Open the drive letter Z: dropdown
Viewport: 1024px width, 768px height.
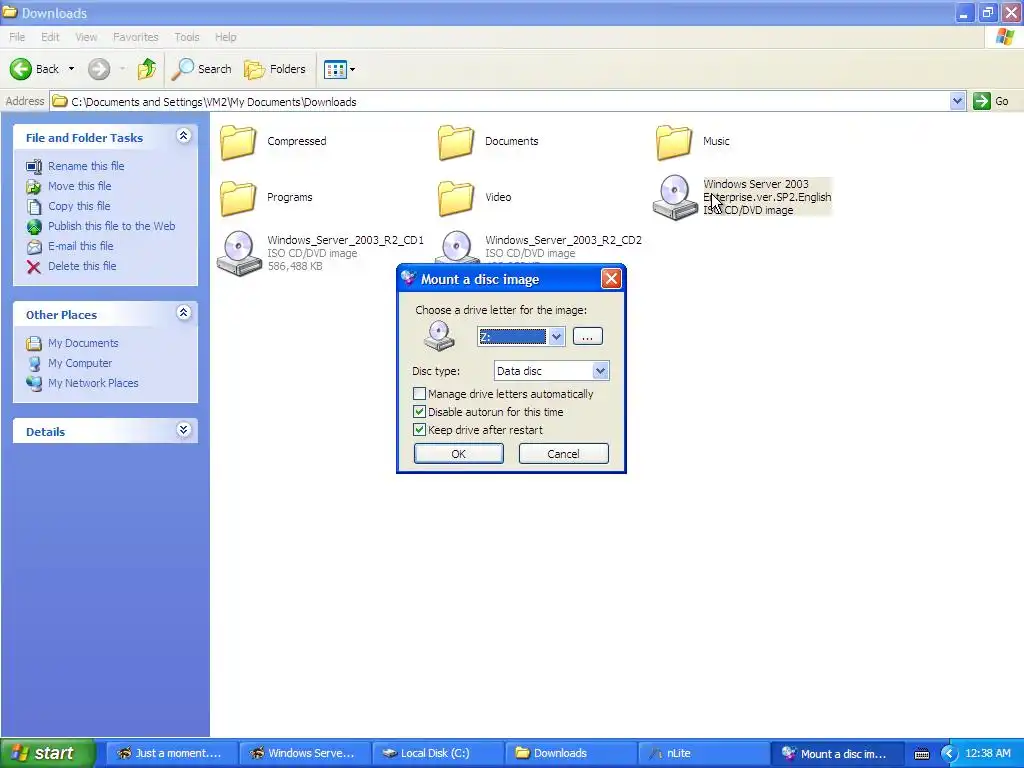556,337
